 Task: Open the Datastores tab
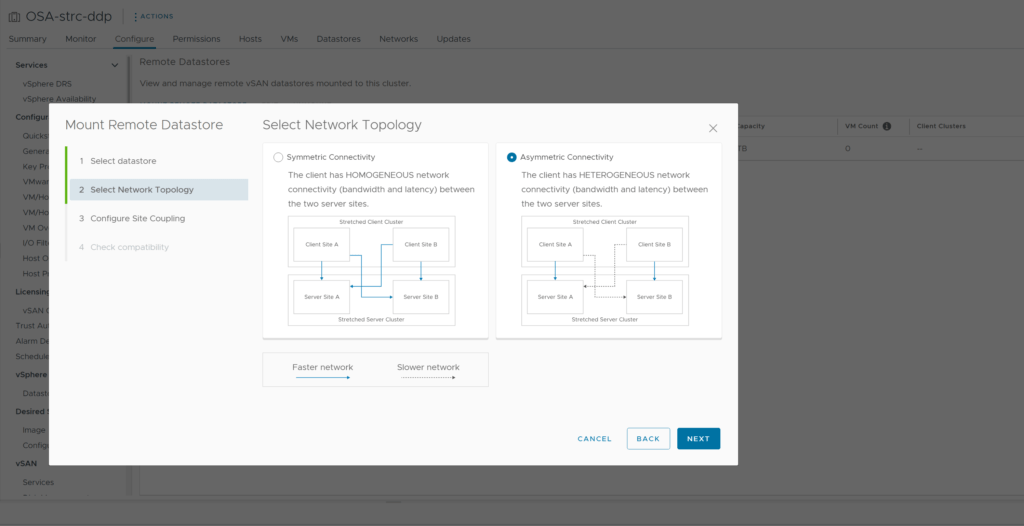pyautogui.click(x=338, y=39)
